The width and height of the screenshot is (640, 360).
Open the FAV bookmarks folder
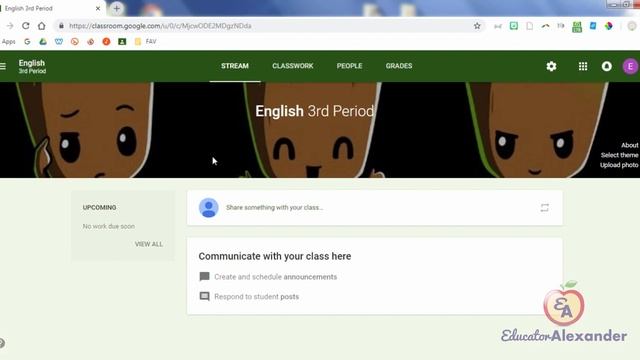tap(146, 42)
